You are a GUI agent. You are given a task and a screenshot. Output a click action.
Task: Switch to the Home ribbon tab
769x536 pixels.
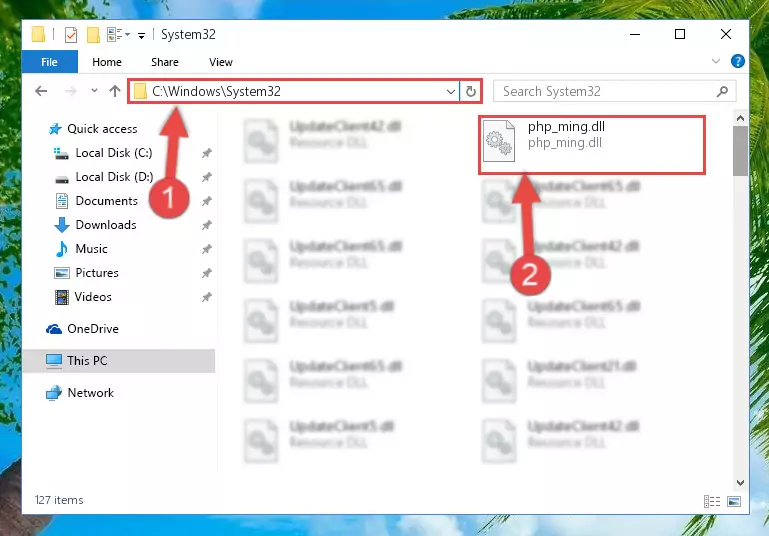[106, 62]
